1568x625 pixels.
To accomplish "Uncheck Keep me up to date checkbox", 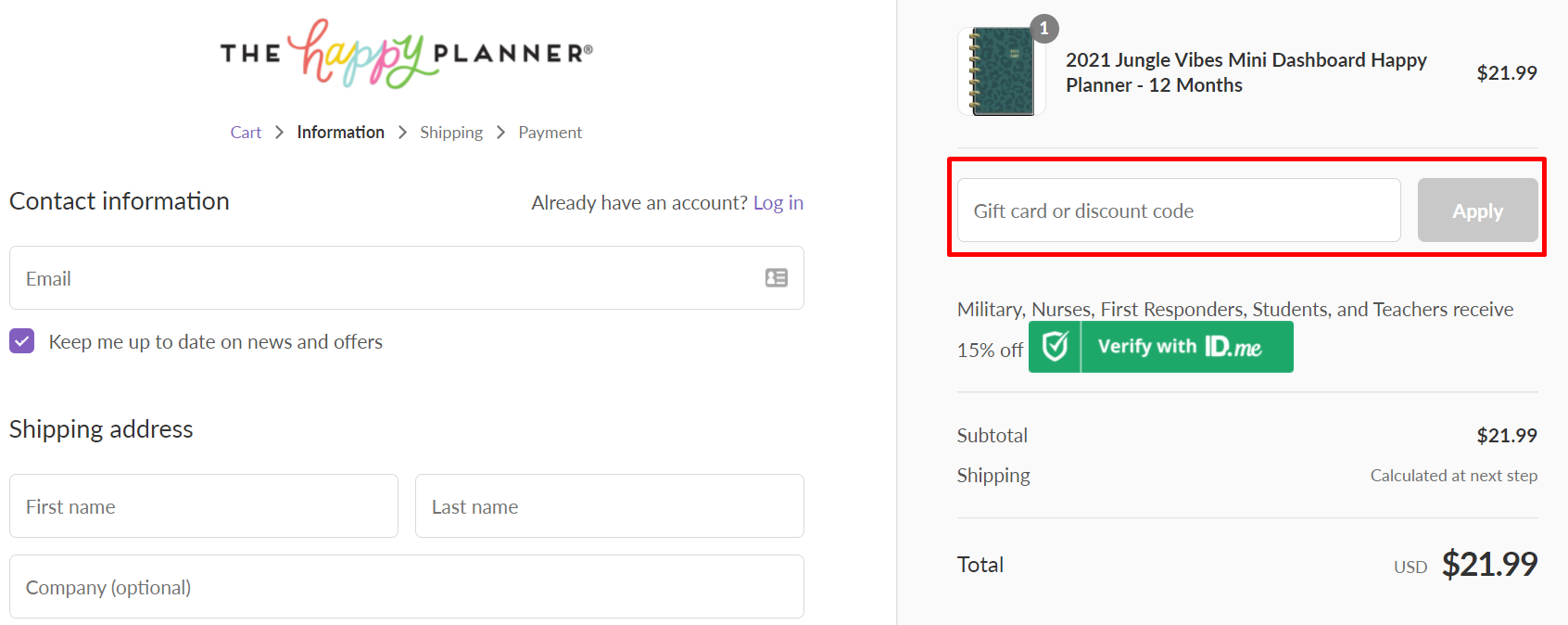I will click(22, 341).
